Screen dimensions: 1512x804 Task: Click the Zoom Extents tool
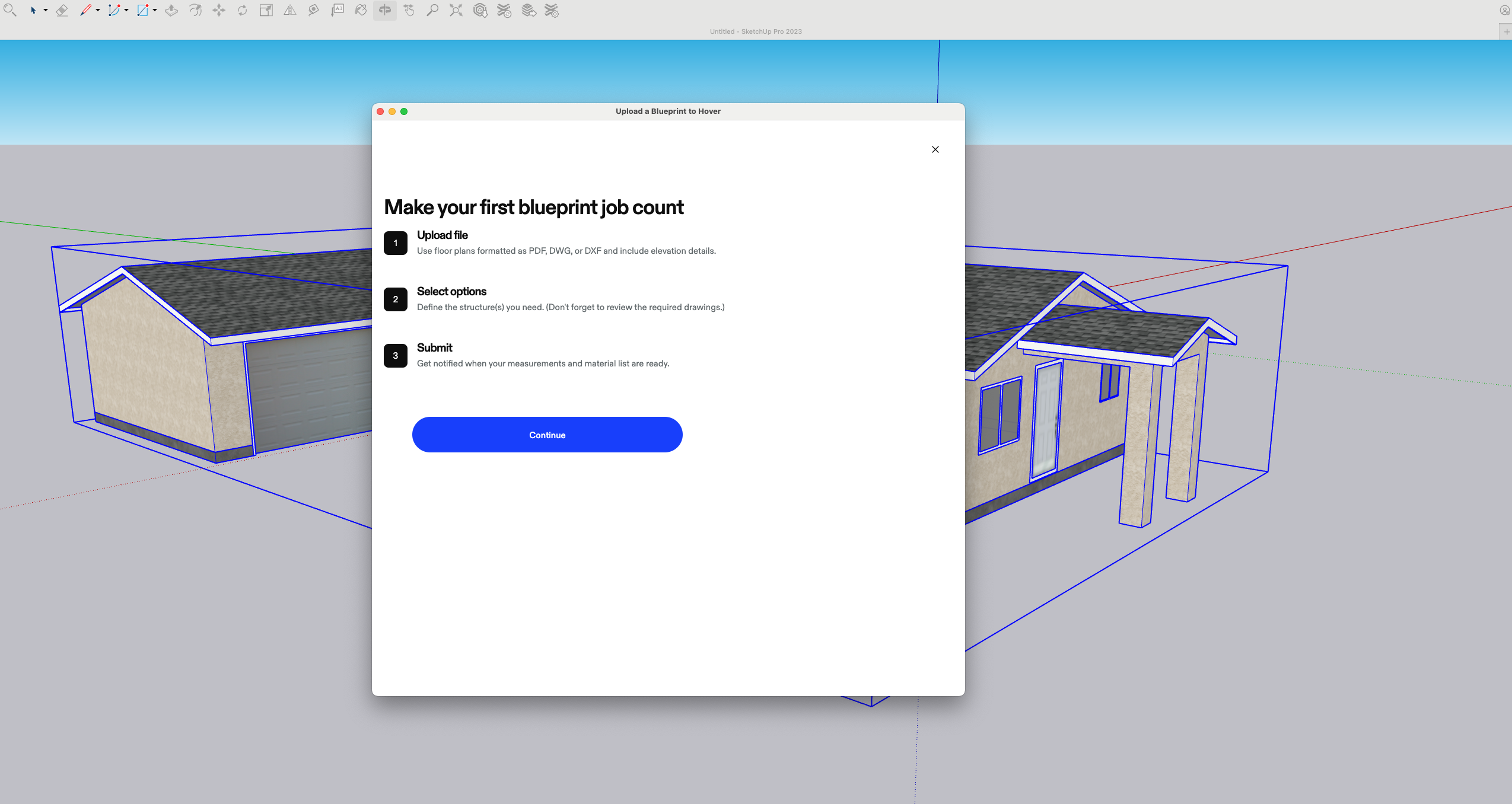(456, 10)
